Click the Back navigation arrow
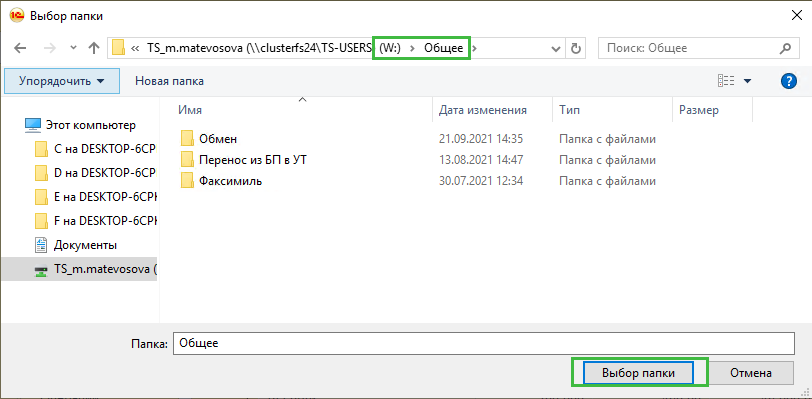 point(20,48)
